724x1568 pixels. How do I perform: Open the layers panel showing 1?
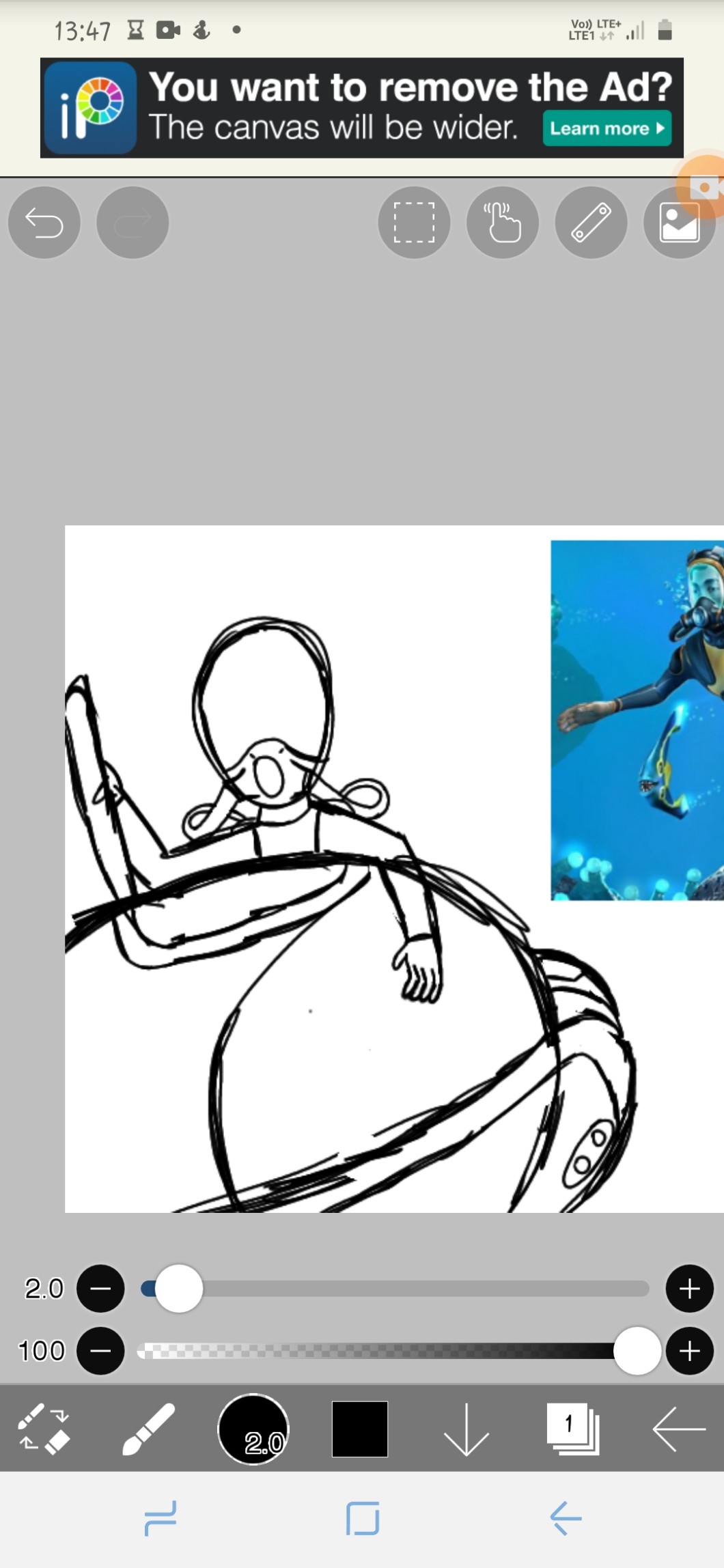(x=572, y=1429)
